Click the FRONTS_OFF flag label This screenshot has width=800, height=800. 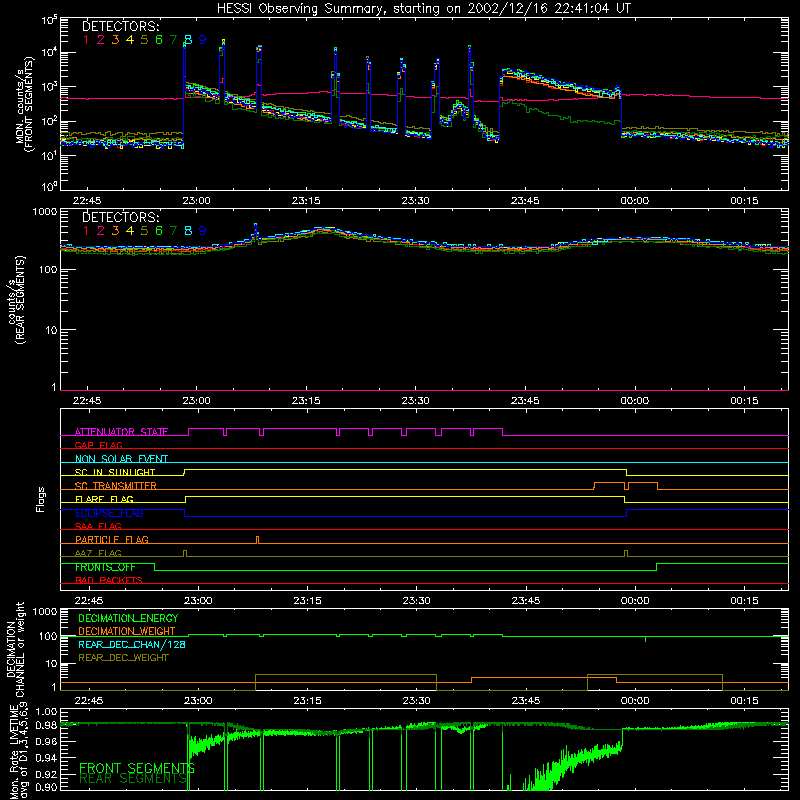point(105,567)
